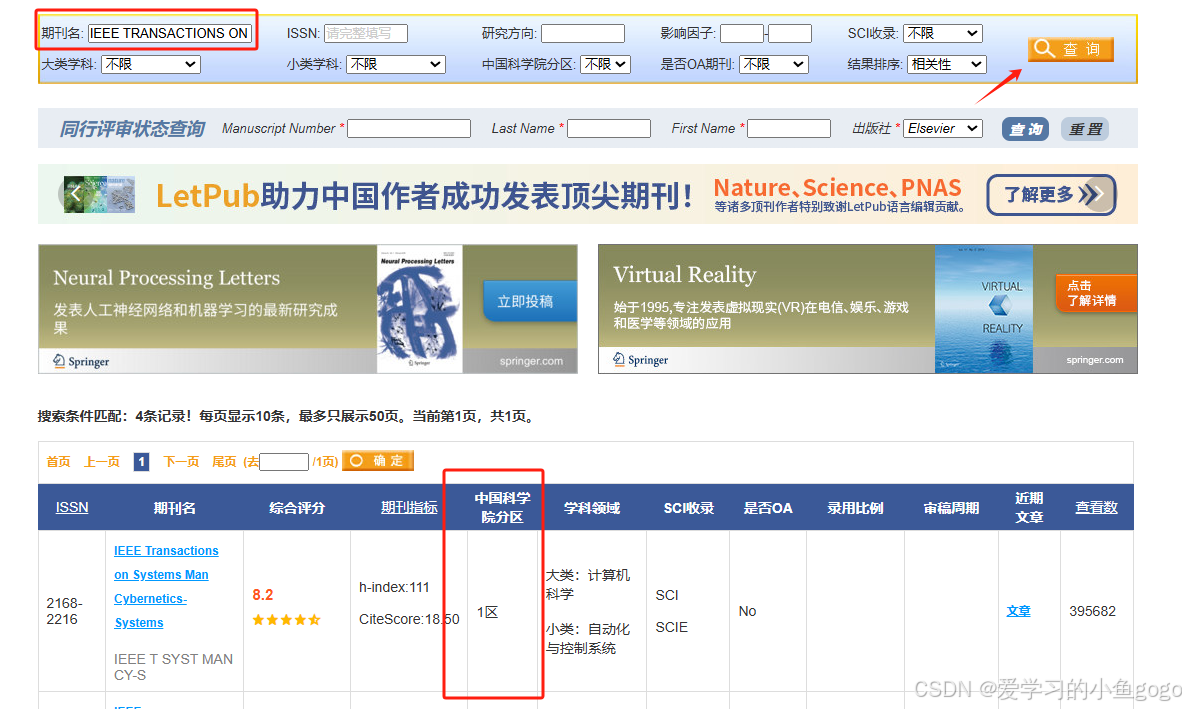Click the 研究方向 research direction field

pos(583,33)
